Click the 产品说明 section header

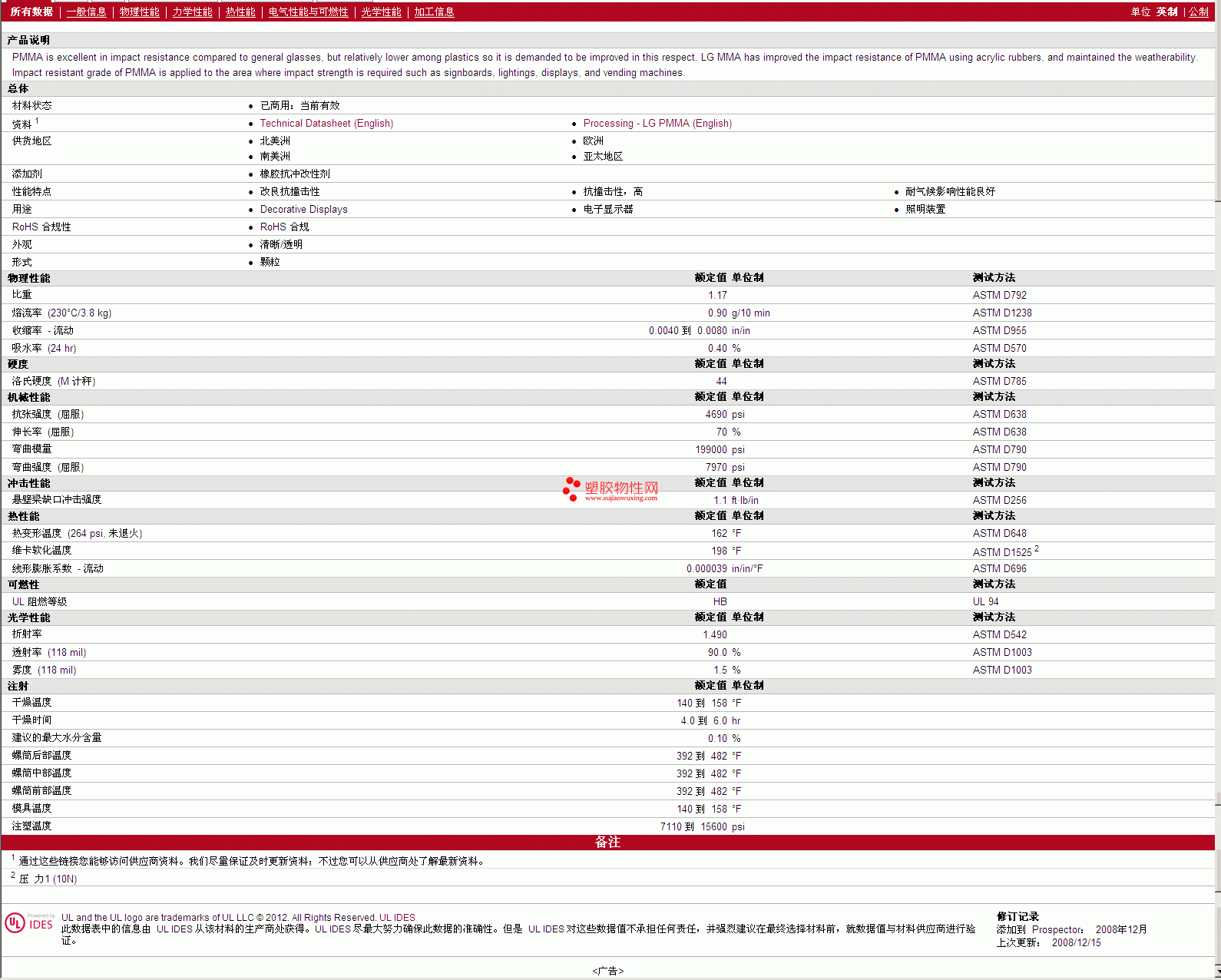(28, 41)
